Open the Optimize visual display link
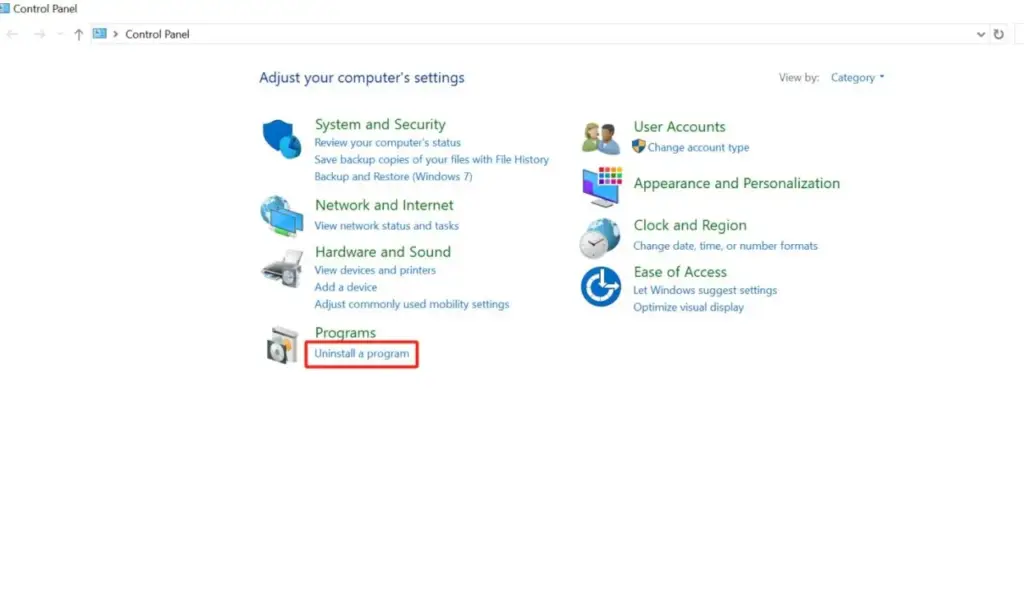The image size is (1024, 598). [x=688, y=308]
